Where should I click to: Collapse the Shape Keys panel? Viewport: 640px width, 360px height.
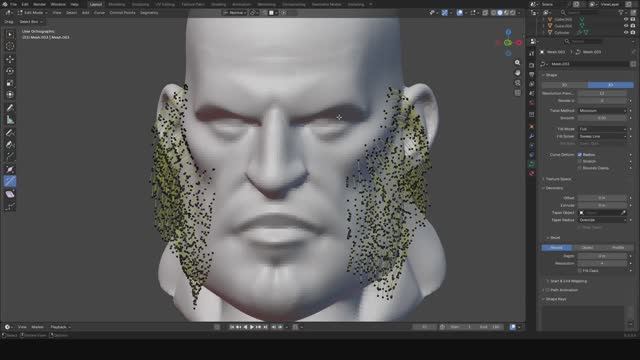[x=555, y=299]
